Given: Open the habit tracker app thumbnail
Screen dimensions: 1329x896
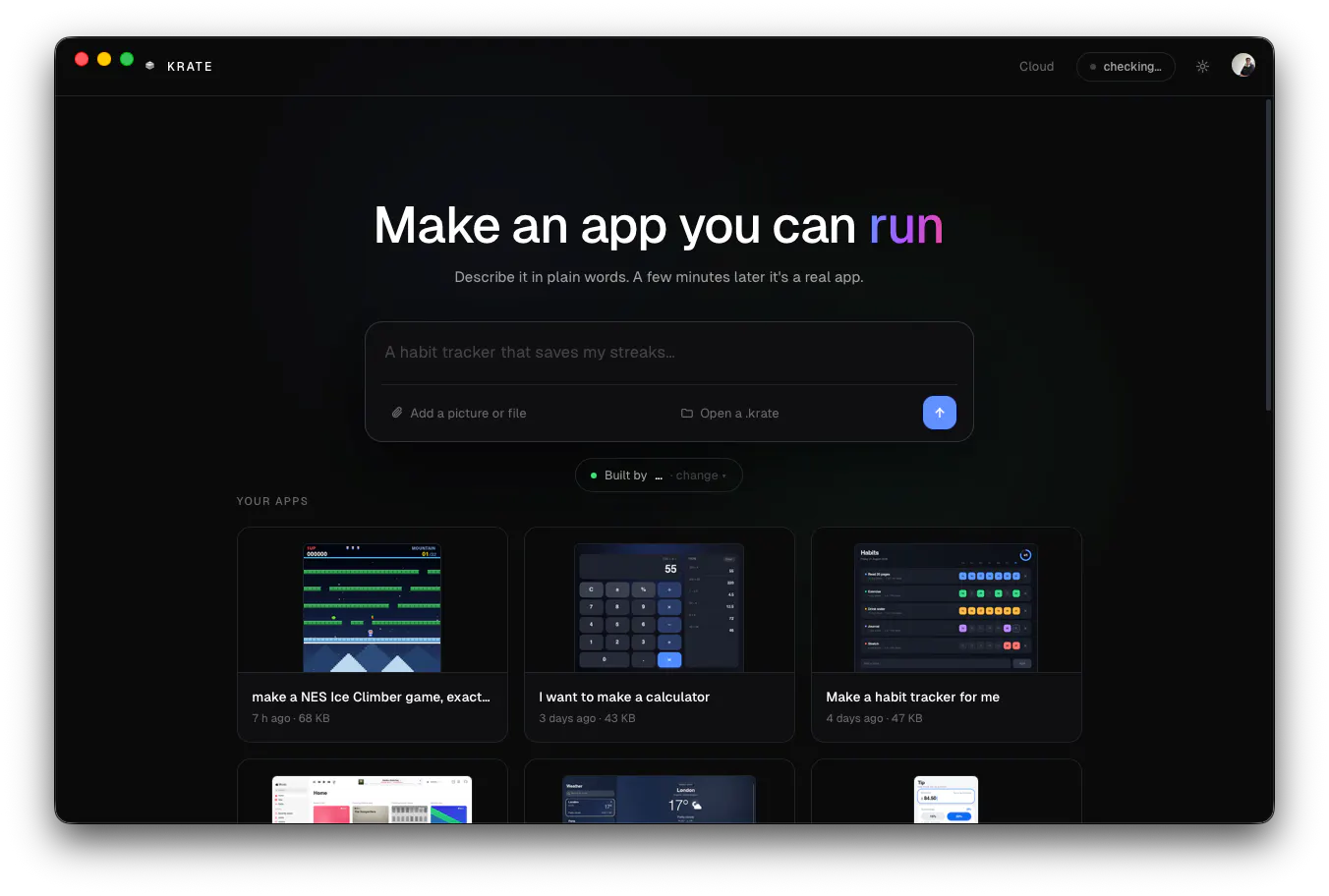Looking at the screenshot, I should 946,607.
